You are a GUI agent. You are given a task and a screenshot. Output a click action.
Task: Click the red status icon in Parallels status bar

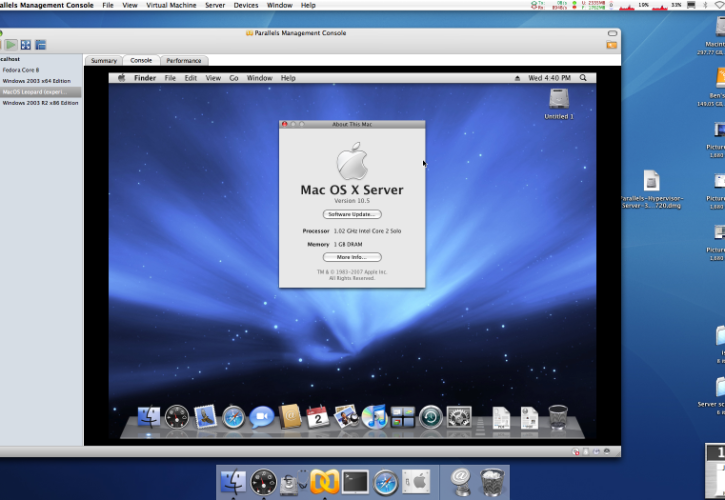575,452
